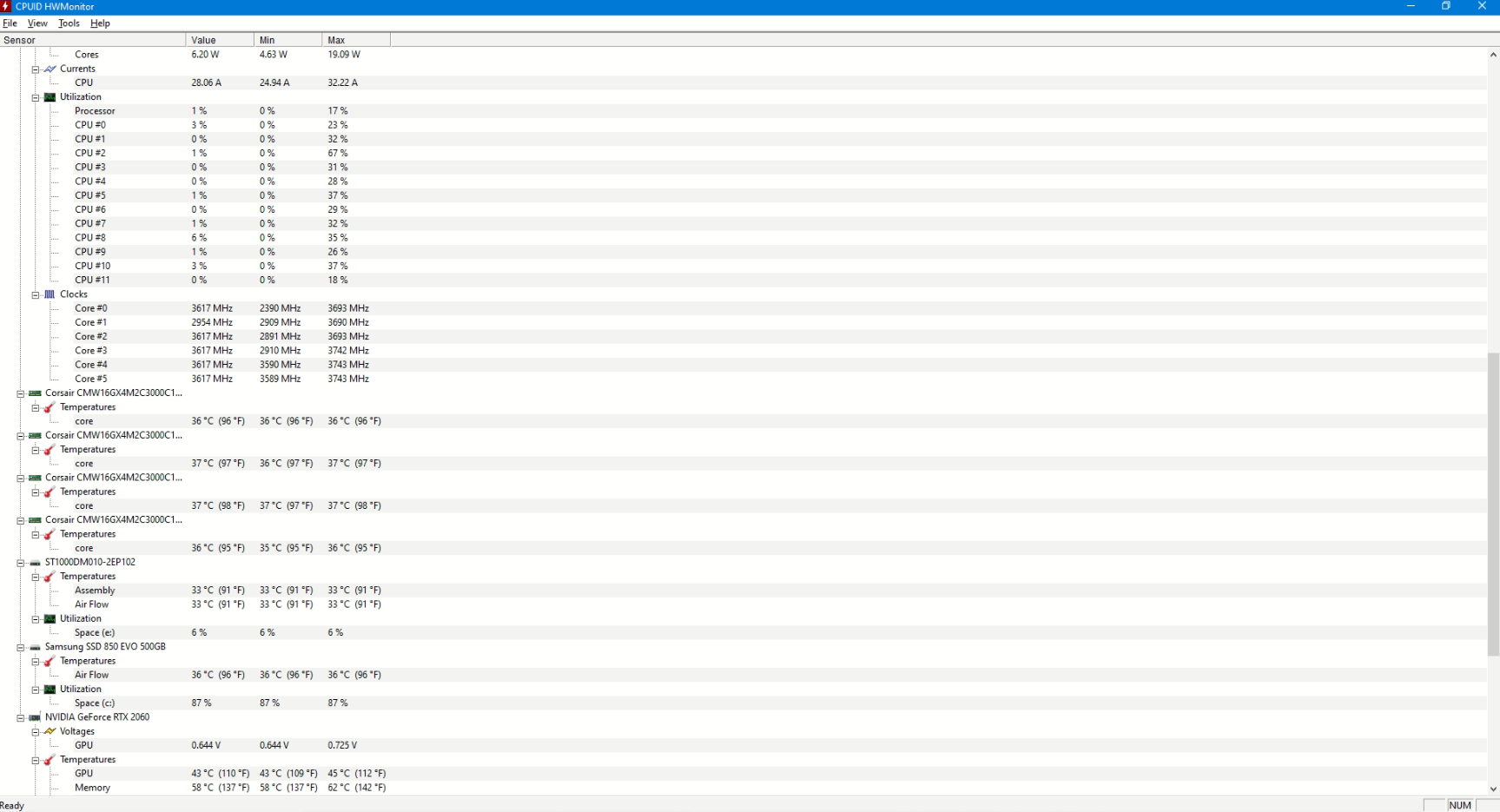The height and width of the screenshot is (812, 1500).
Task: Click the 2954 MHz value of Core #1
Action: coord(212,322)
